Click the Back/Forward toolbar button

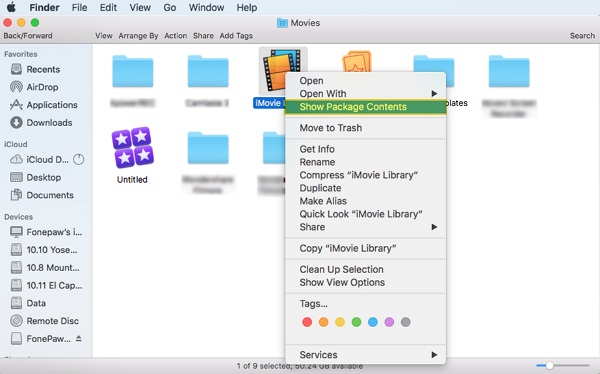point(28,36)
